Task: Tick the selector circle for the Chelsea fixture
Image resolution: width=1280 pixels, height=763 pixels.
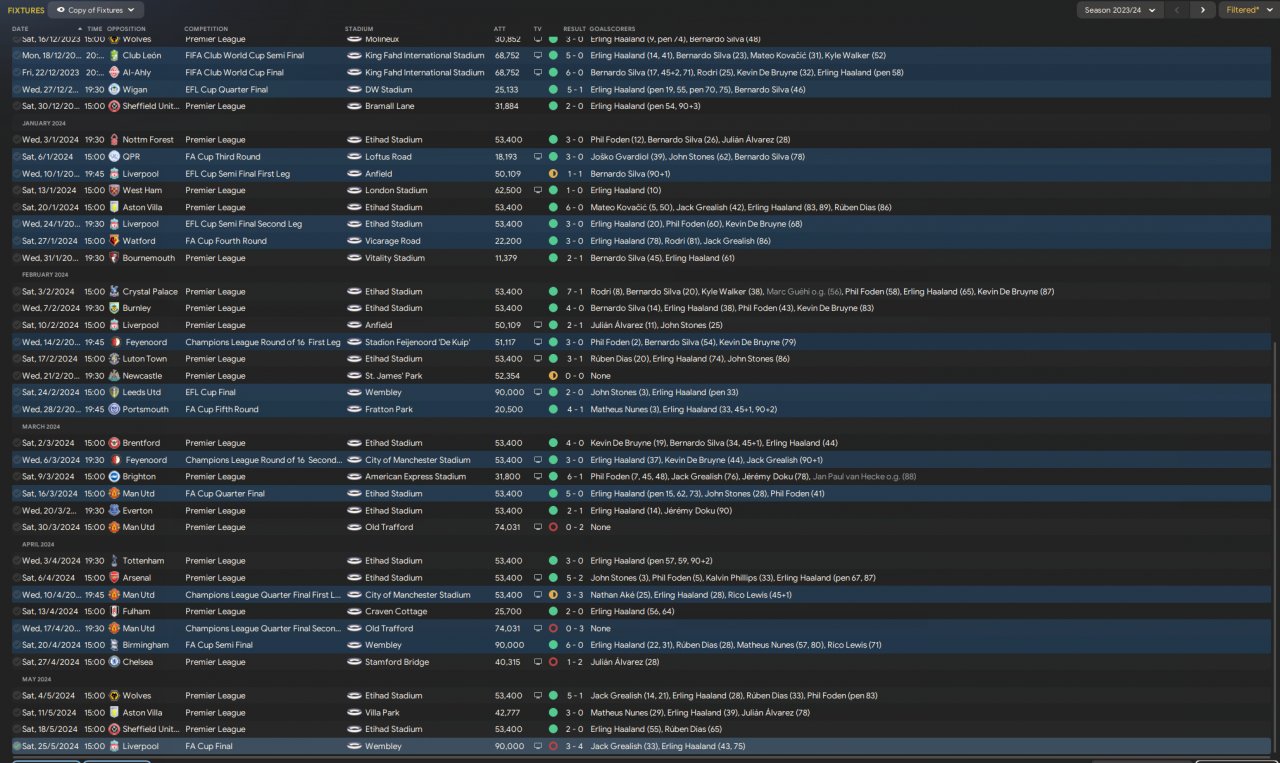Action: coord(16,662)
